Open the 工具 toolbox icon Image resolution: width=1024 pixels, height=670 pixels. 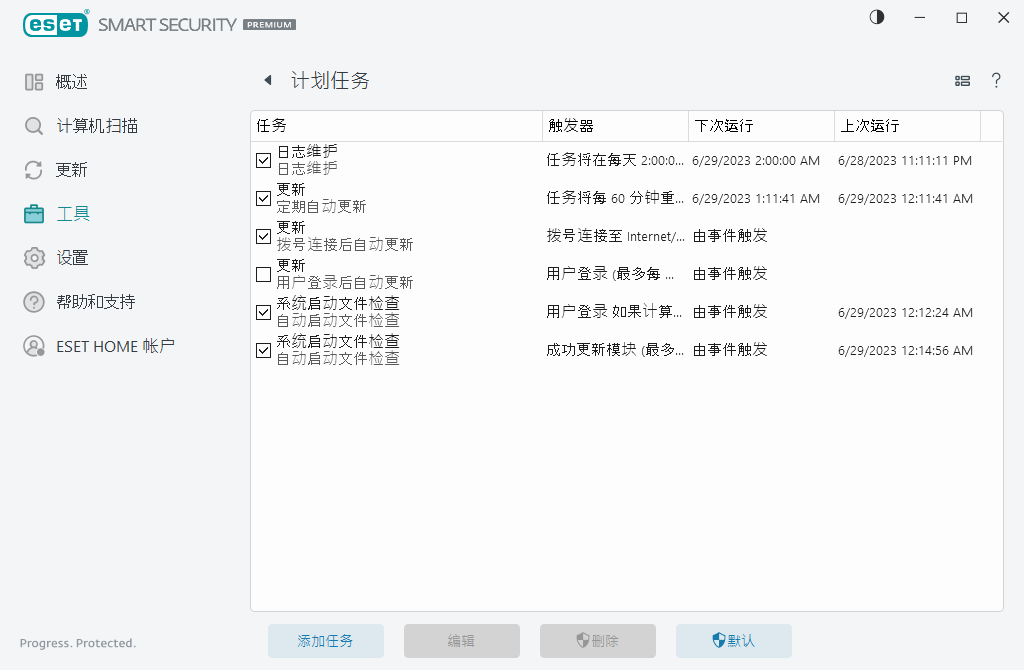(x=33, y=213)
